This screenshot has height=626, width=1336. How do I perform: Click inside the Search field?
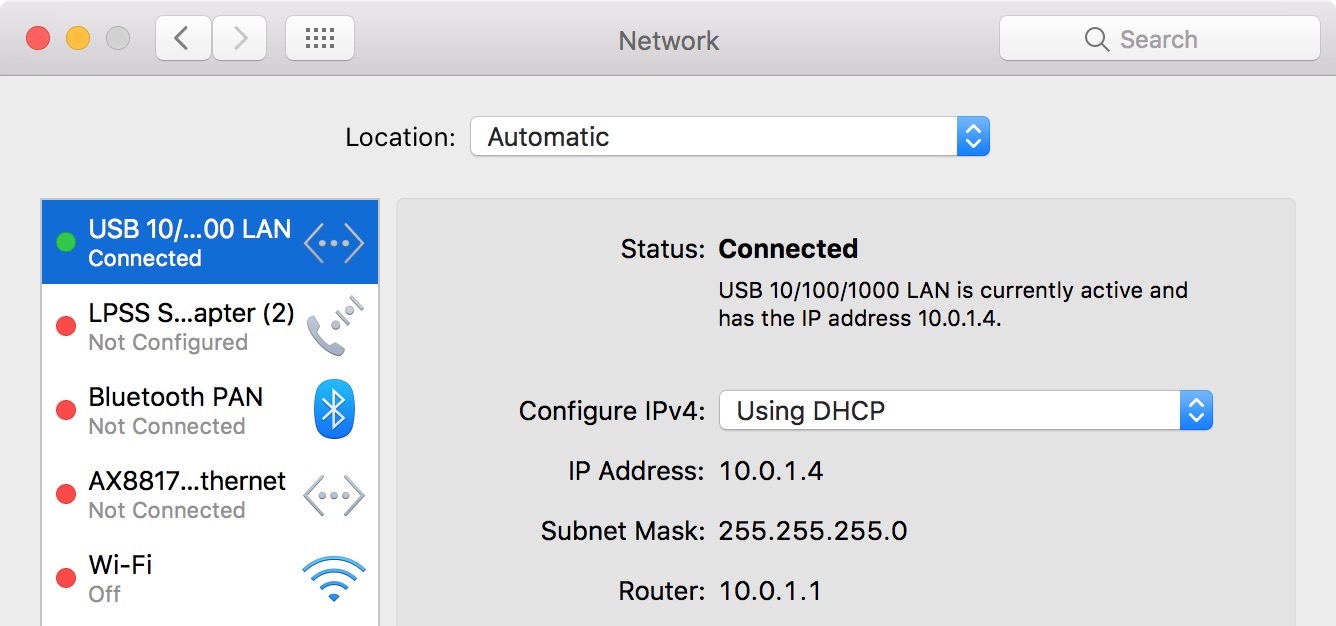[x=1160, y=39]
